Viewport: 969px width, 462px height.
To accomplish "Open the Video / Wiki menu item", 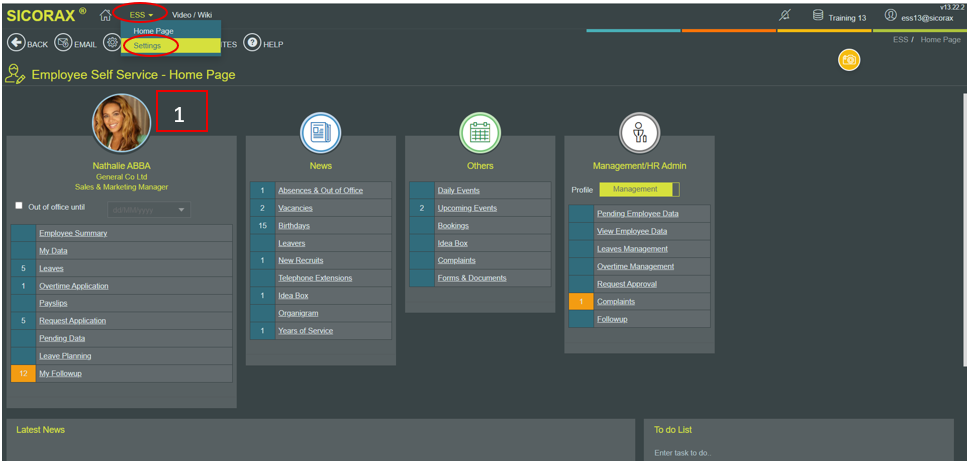I will [x=192, y=15].
